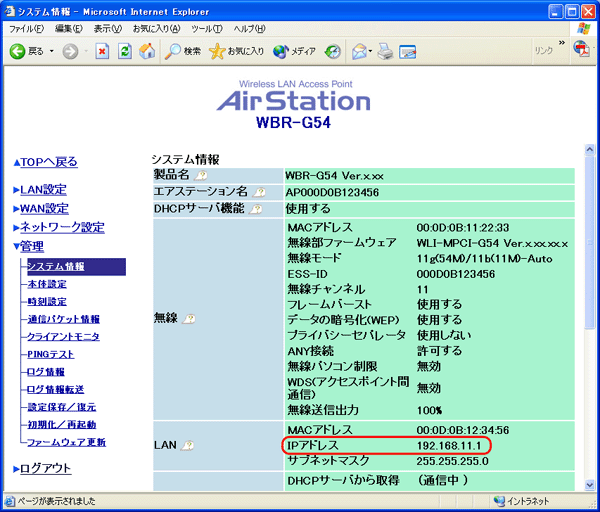
Task: Click the wireless MAC address 00:0D:0B:11:22:33
Action: pyautogui.click(x=463, y=228)
